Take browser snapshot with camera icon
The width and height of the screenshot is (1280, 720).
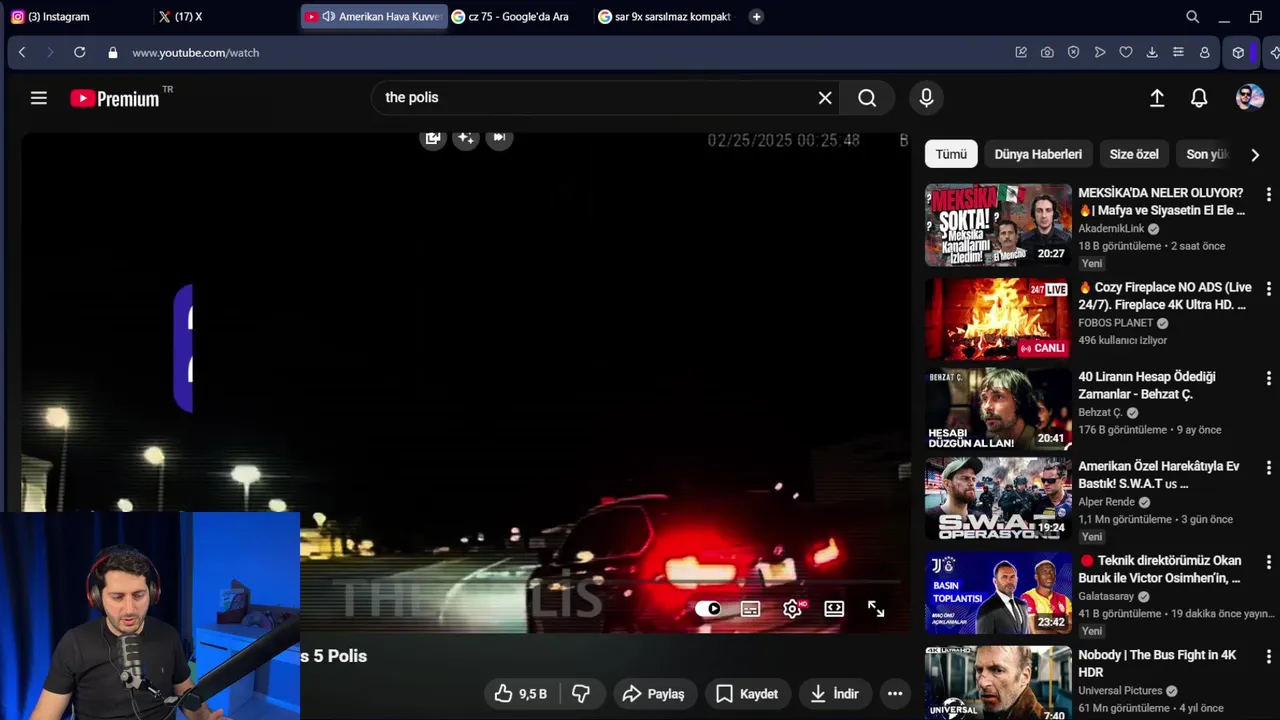(1047, 53)
